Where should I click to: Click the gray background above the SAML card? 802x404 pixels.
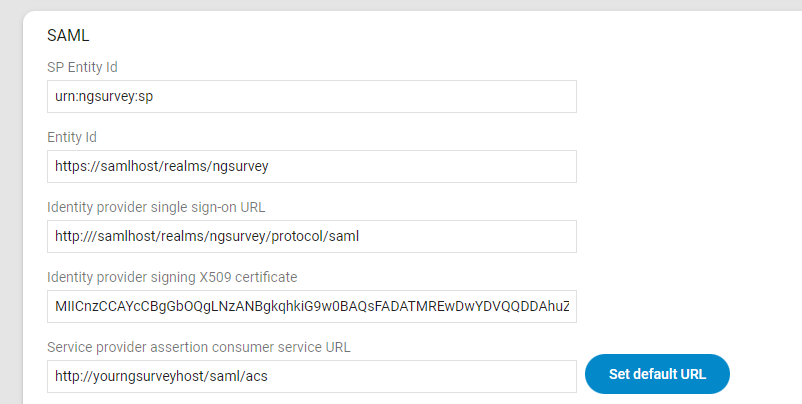(x=400, y=5)
